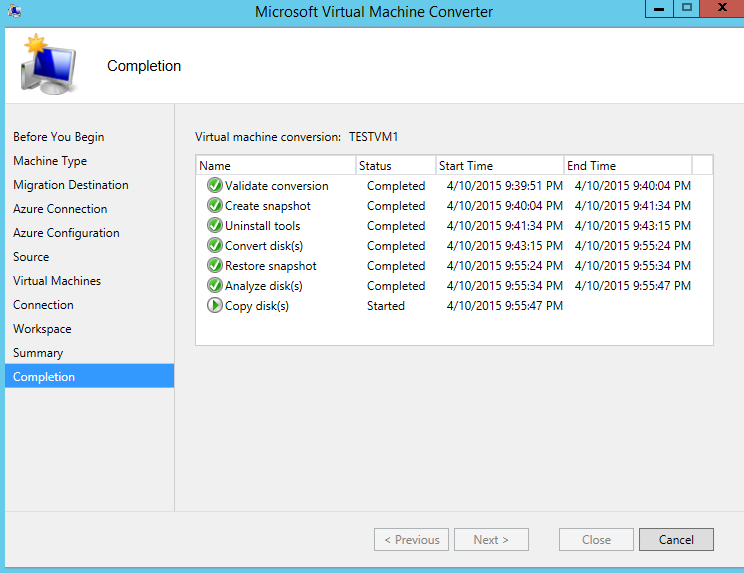The height and width of the screenshot is (573, 744).
Task: Click start time 4/10/2015 9:43:15 PM
Action: 504,246
